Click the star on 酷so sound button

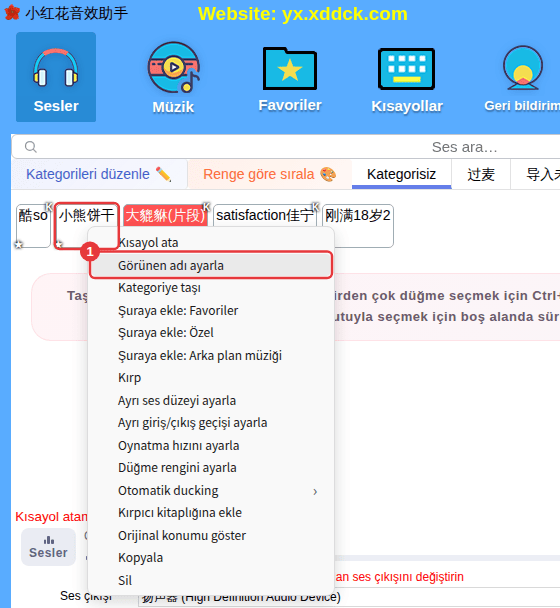pyautogui.click(x=19, y=244)
